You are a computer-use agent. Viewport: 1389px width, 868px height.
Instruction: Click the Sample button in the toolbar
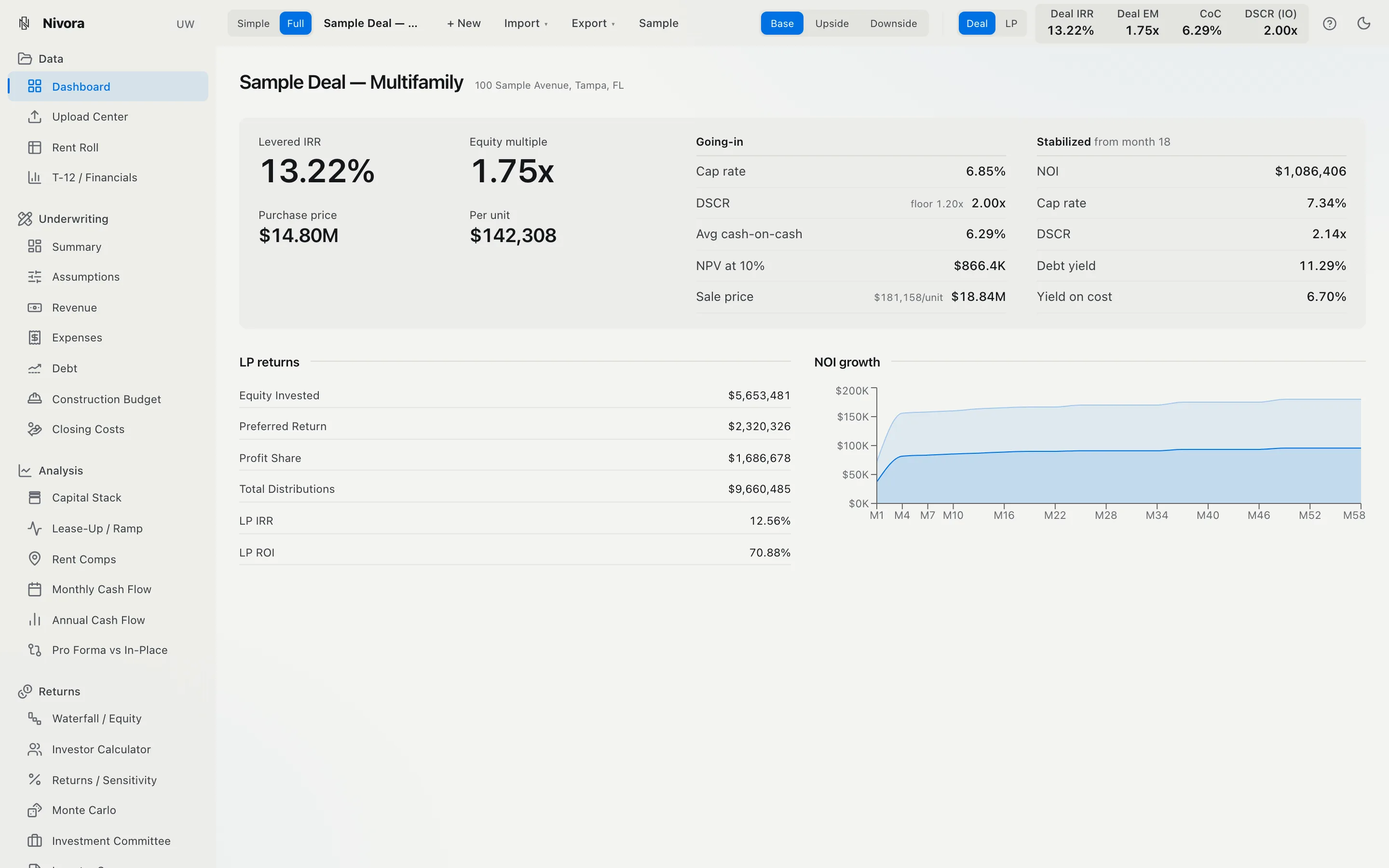(658, 24)
